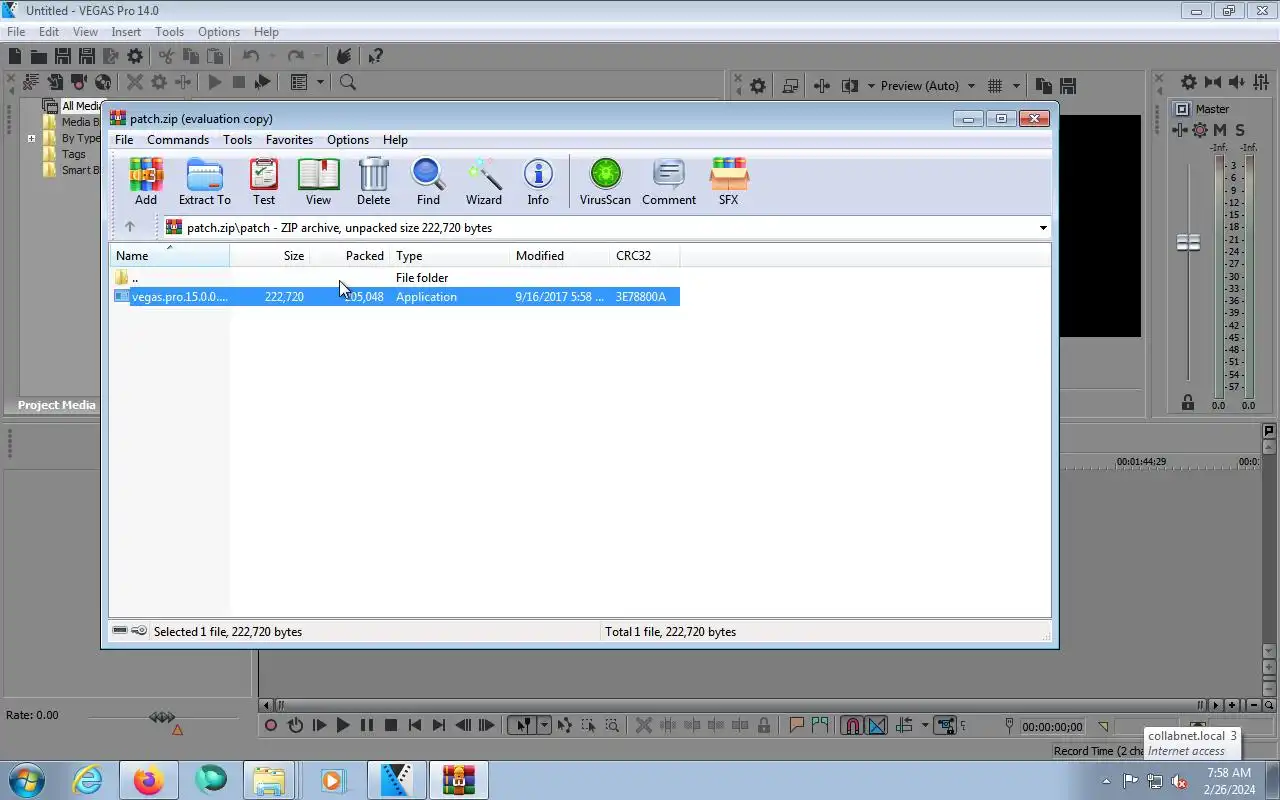Click the Test archive icon

(x=264, y=182)
